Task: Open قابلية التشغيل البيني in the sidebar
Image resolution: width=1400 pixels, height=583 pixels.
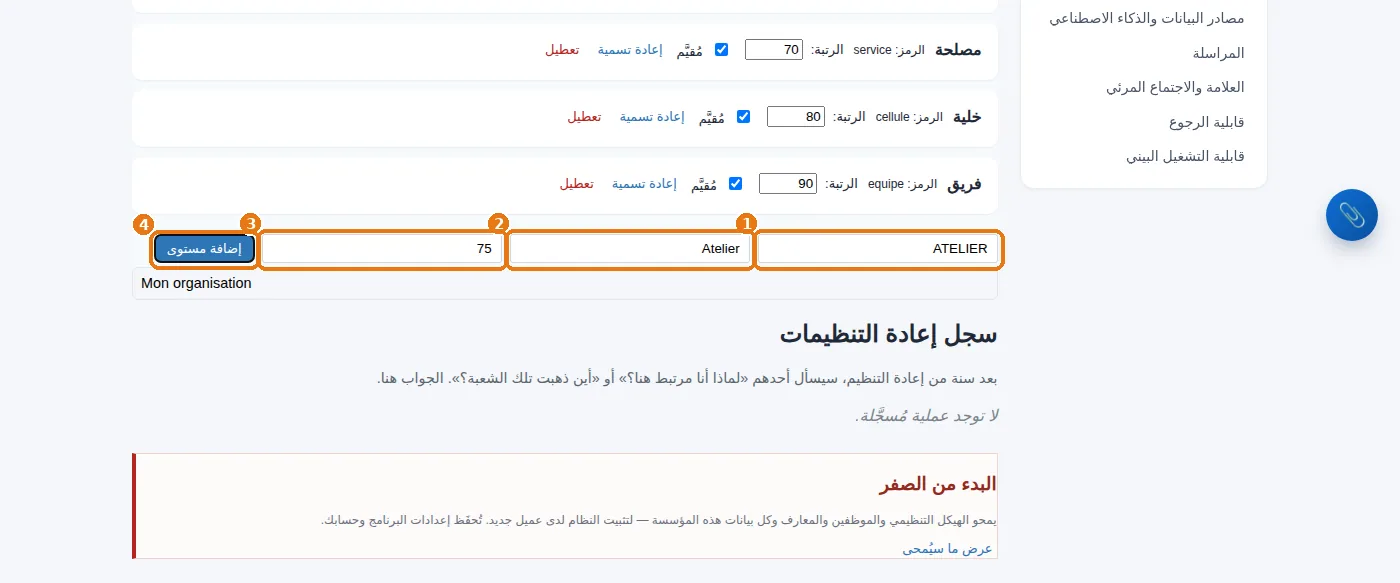Action: click(1185, 156)
